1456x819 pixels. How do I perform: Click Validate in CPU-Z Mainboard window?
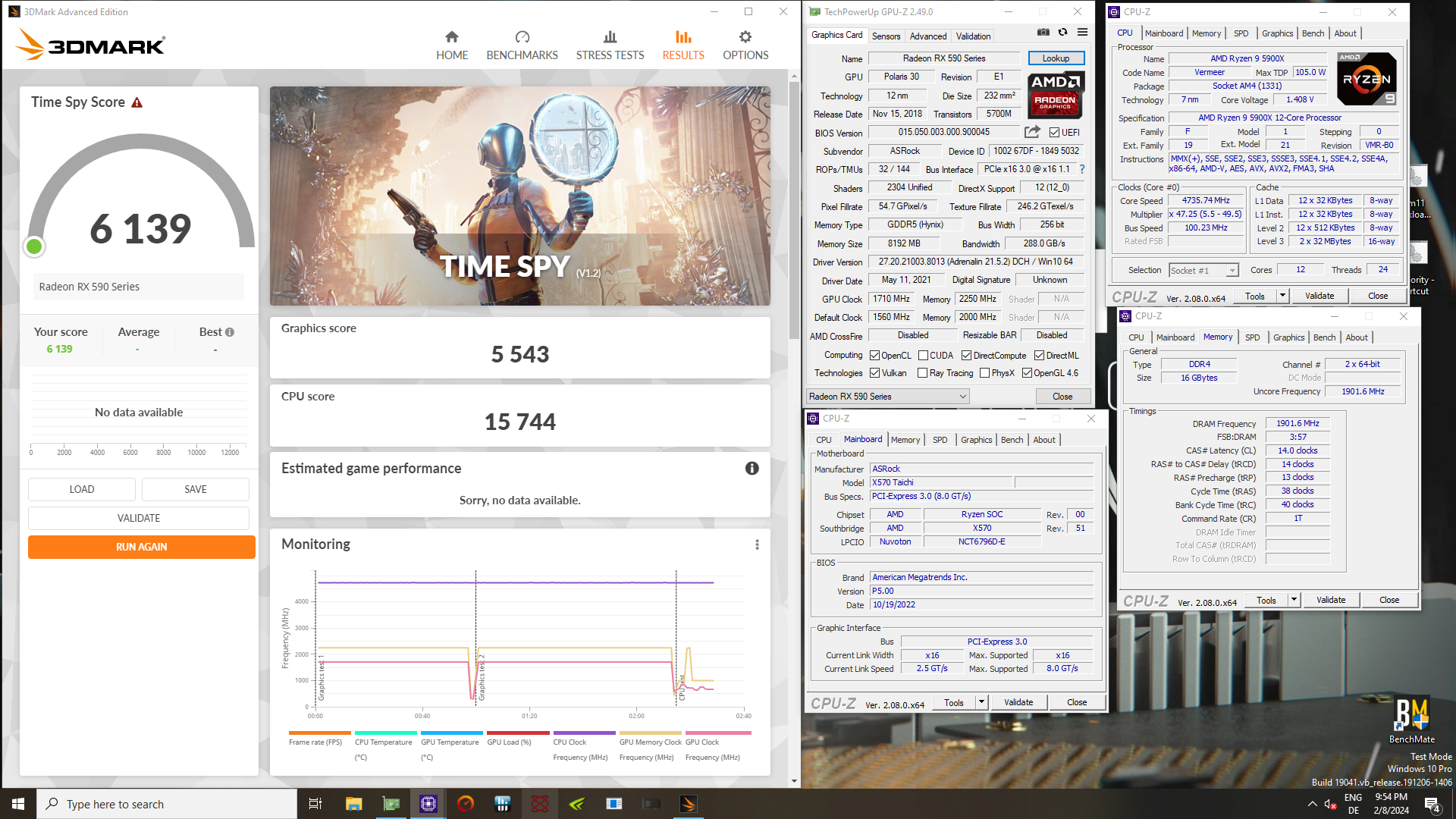pyautogui.click(x=1018, y=702)
